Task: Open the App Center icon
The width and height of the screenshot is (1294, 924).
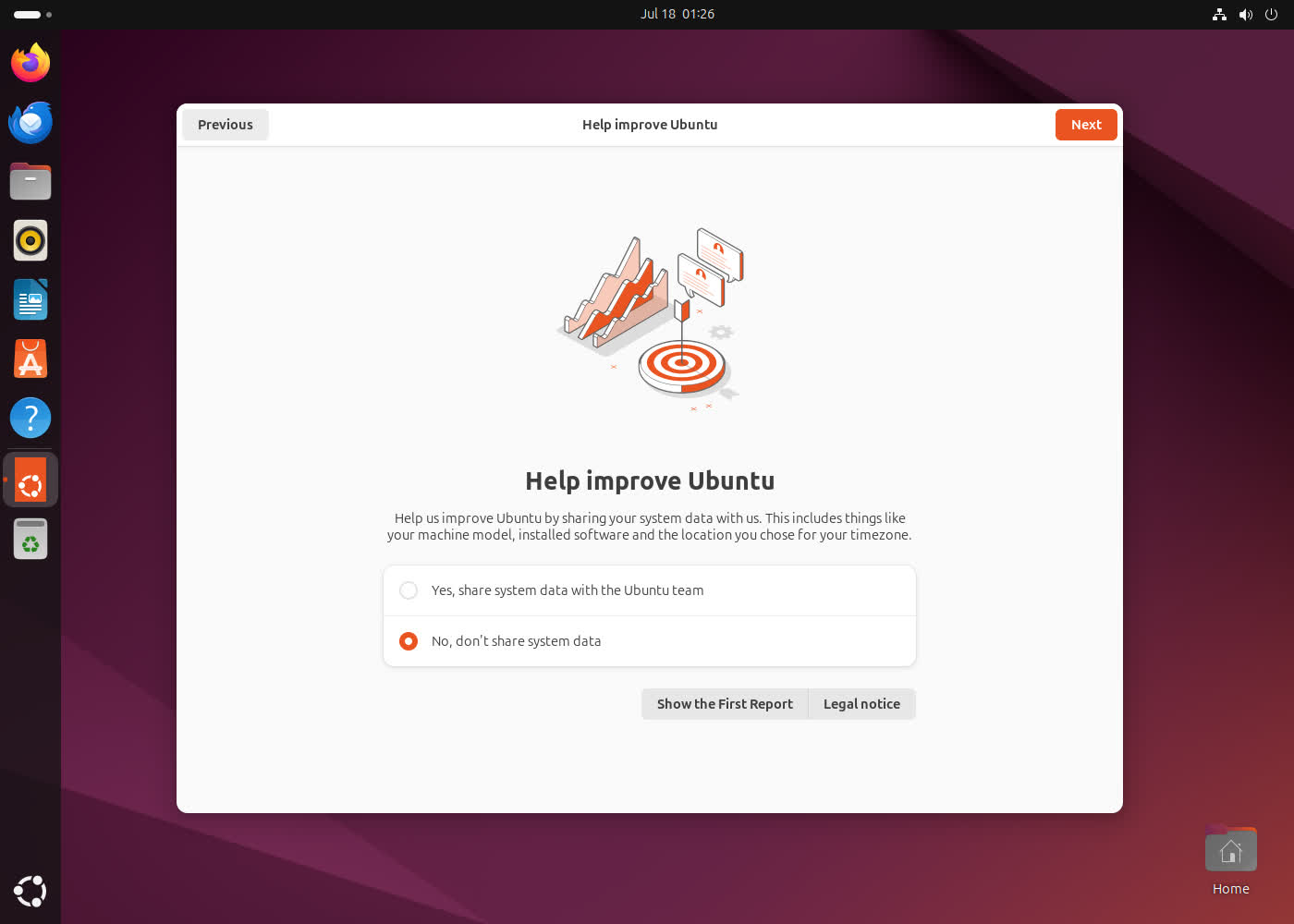Action: pyautogui.click(x=31, y=359)
